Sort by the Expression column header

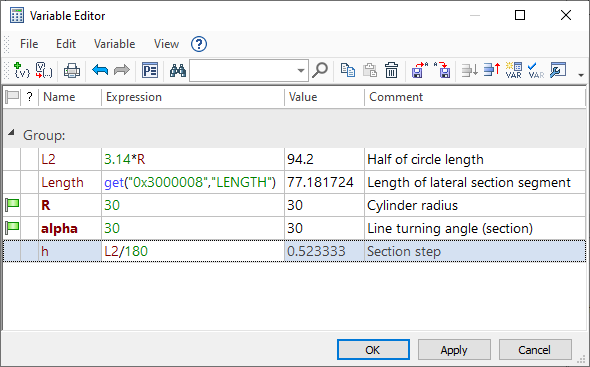193,97
